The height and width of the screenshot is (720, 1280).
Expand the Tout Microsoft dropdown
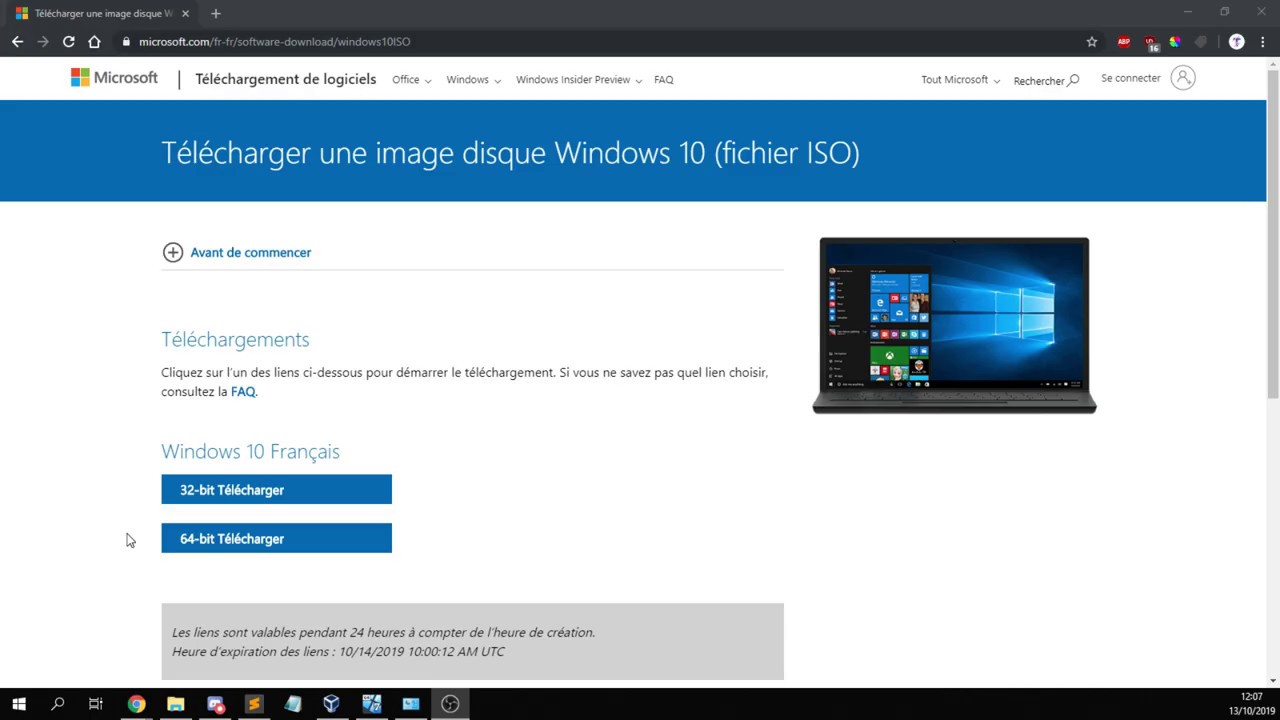coord(960,80)
